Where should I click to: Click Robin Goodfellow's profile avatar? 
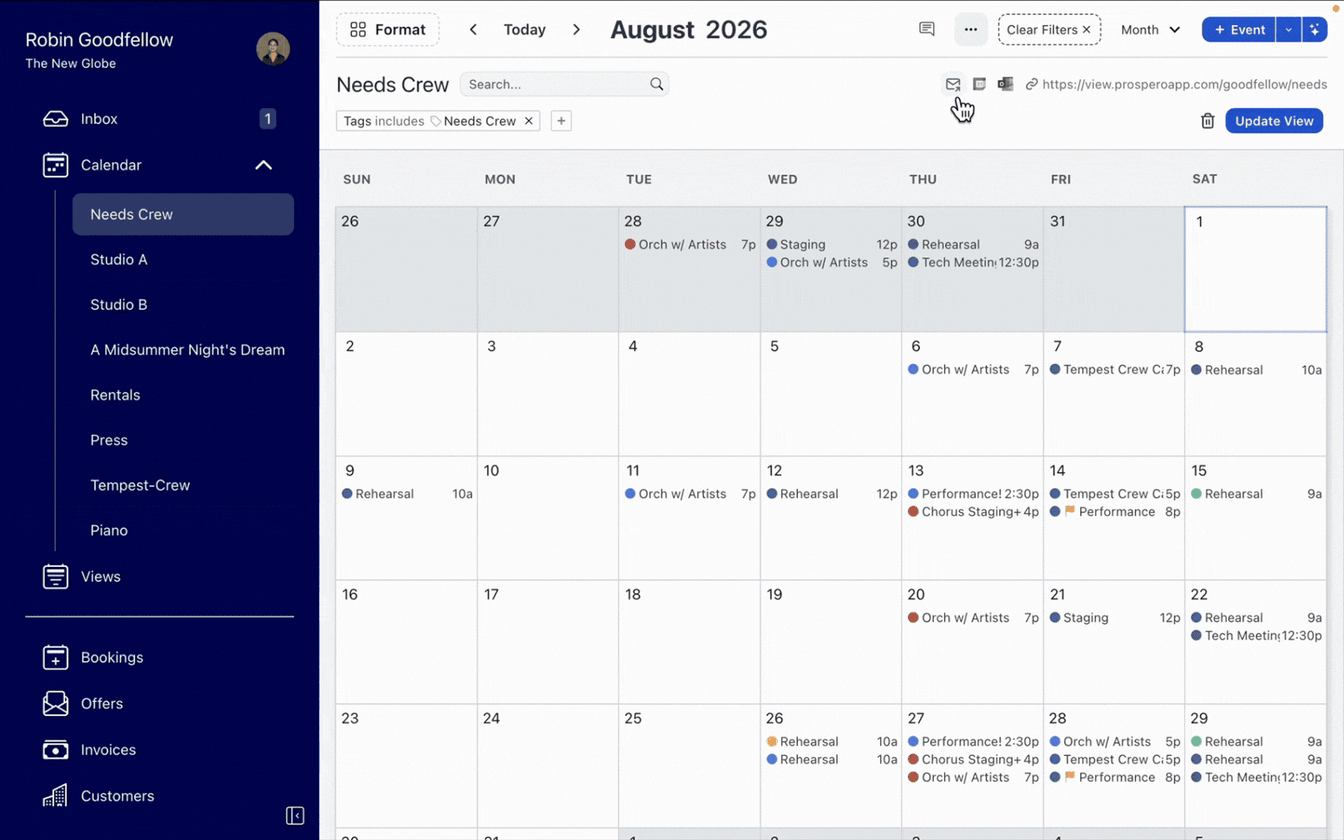[x=273, y=49]
